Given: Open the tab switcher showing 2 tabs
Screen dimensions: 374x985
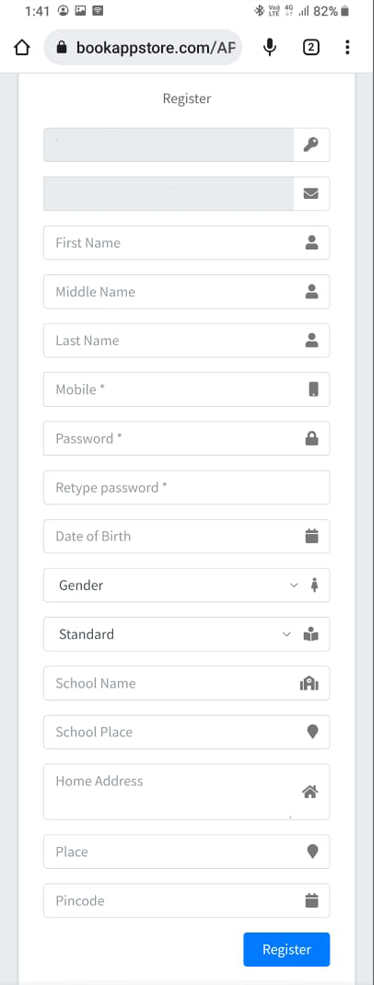Looking at the screenshot, I should click(x=311, y=47).
